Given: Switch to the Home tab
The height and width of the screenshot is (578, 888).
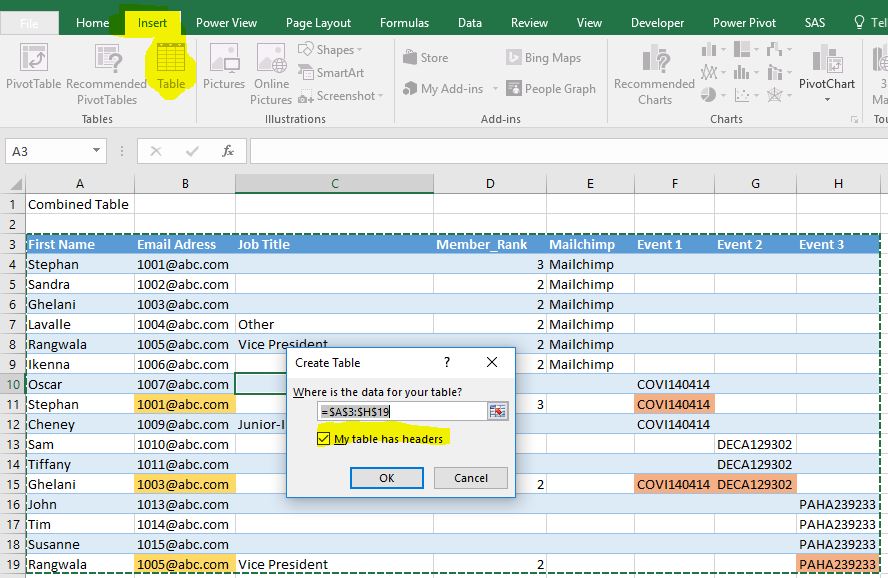Looking at the screenshot, I should (92, 23).
